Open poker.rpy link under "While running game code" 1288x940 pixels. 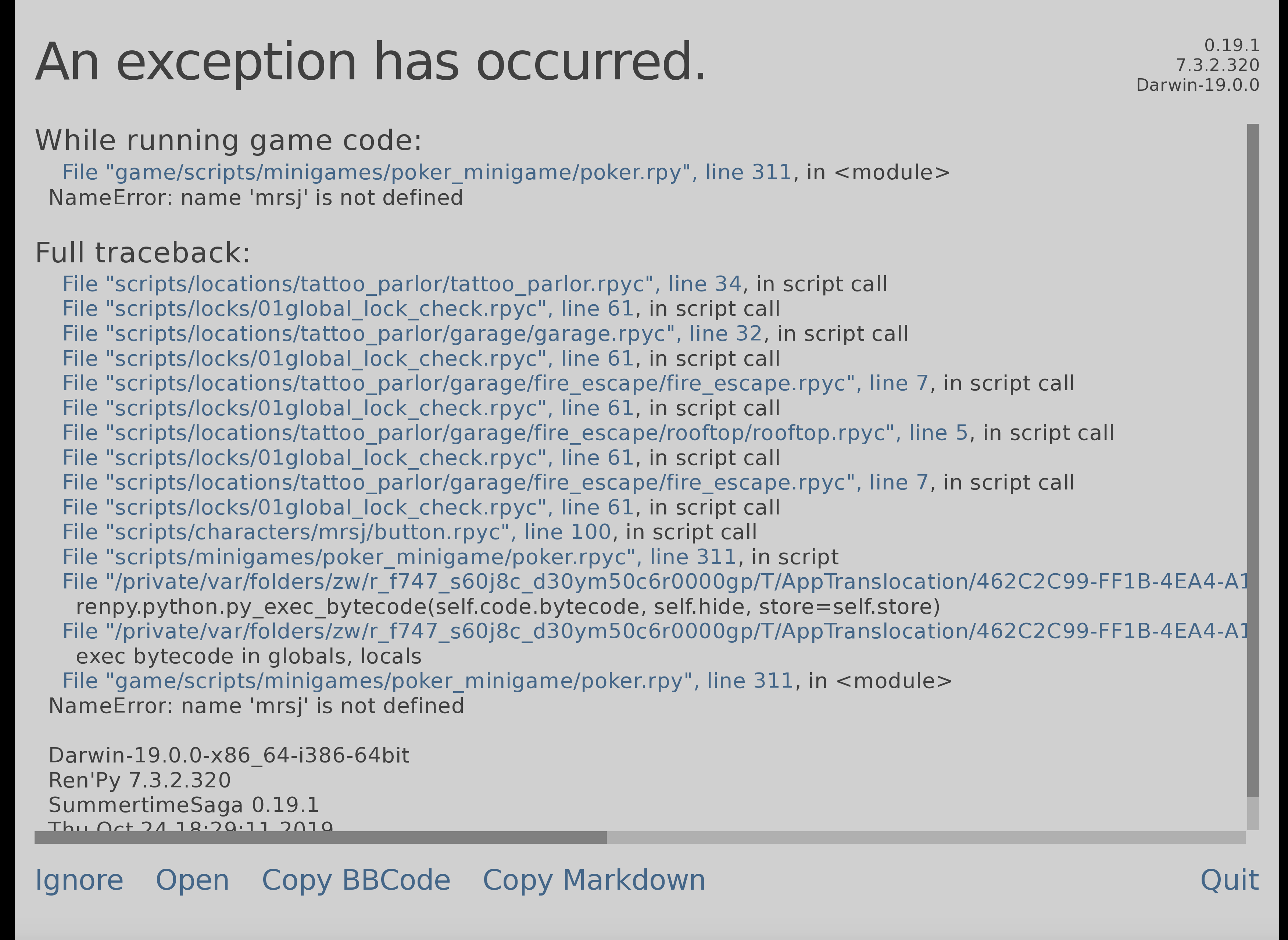point(426,172)
